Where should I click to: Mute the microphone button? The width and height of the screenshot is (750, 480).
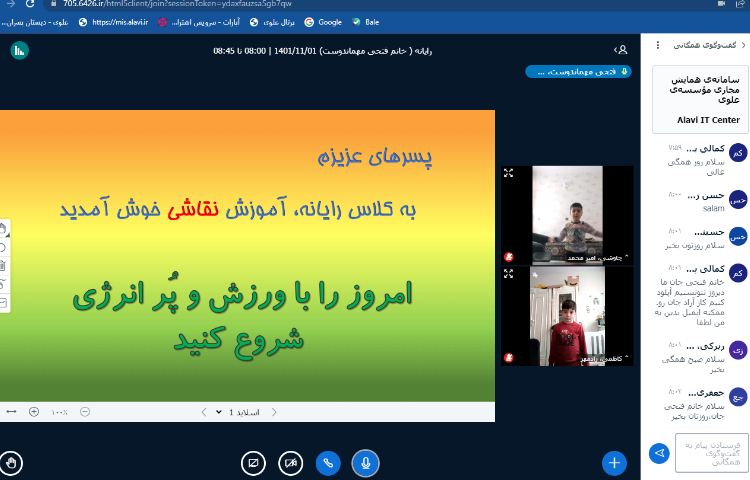tap(365, 463)
